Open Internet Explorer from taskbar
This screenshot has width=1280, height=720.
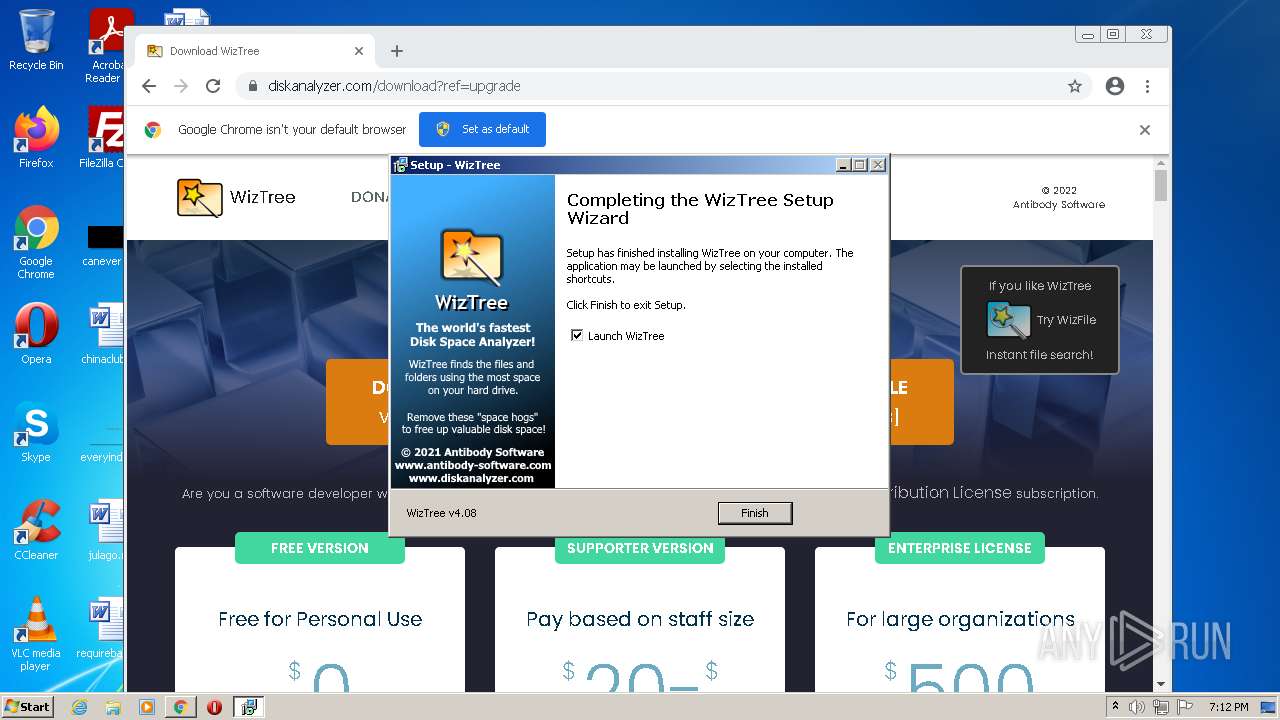point(79,707)
